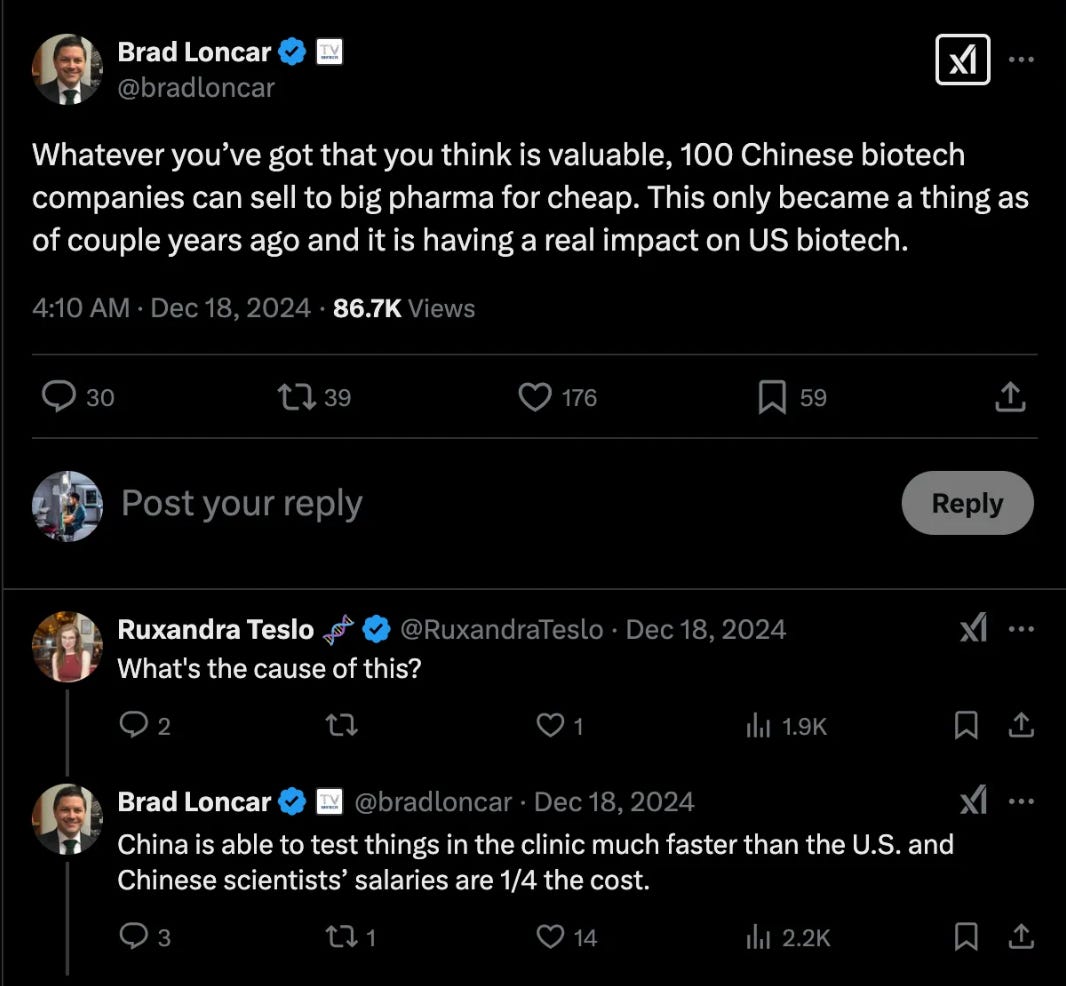Click the Reply button

coord(966,503)
